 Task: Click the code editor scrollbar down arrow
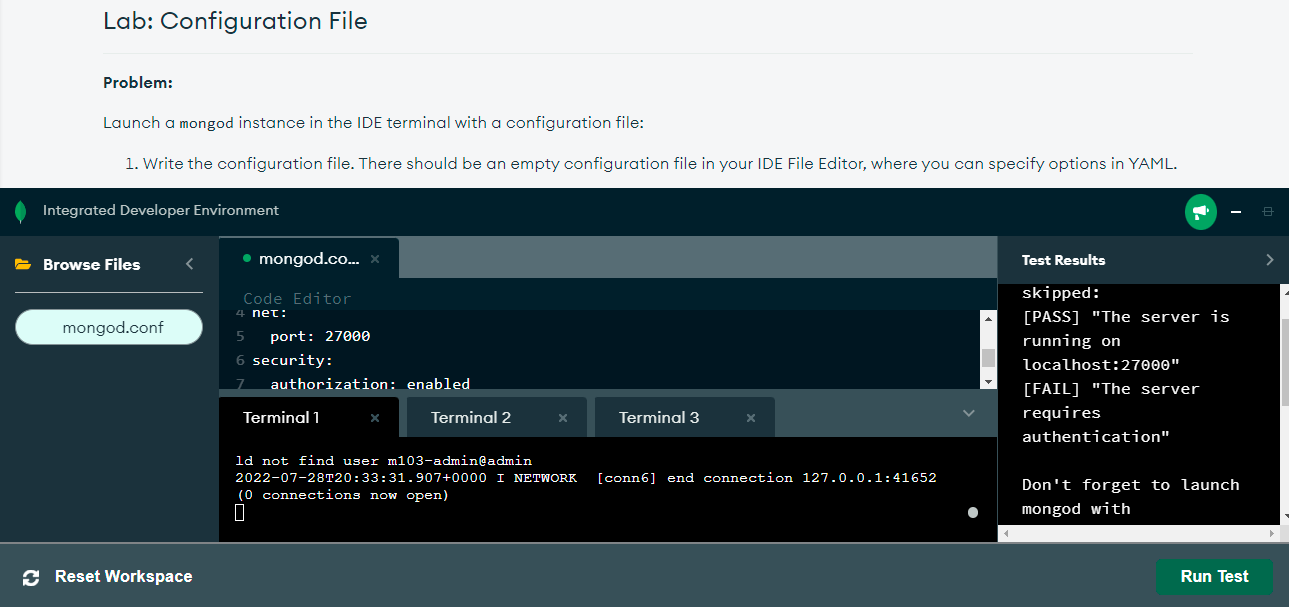988,381
